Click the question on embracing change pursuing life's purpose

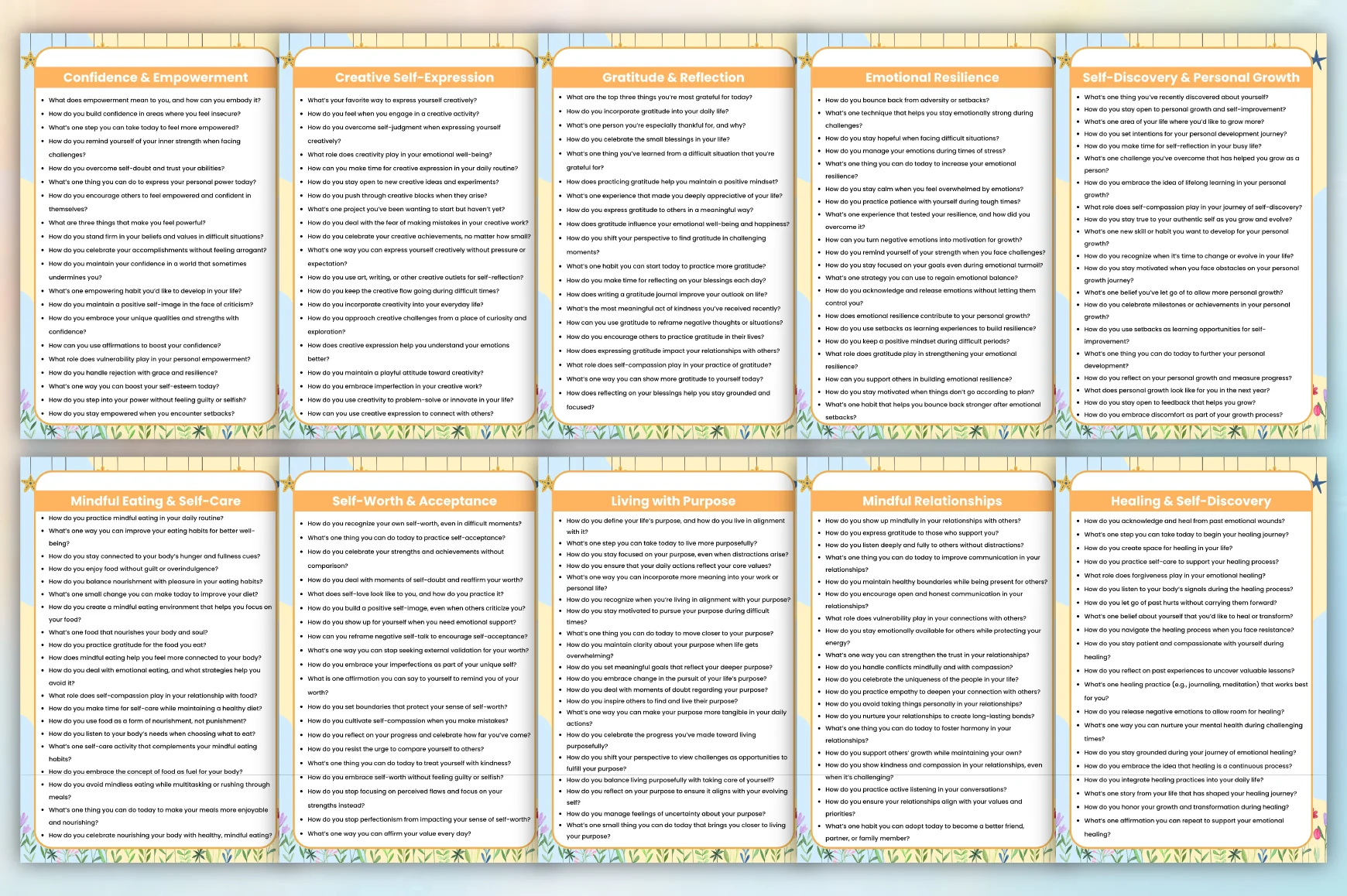tap(667, 679)
